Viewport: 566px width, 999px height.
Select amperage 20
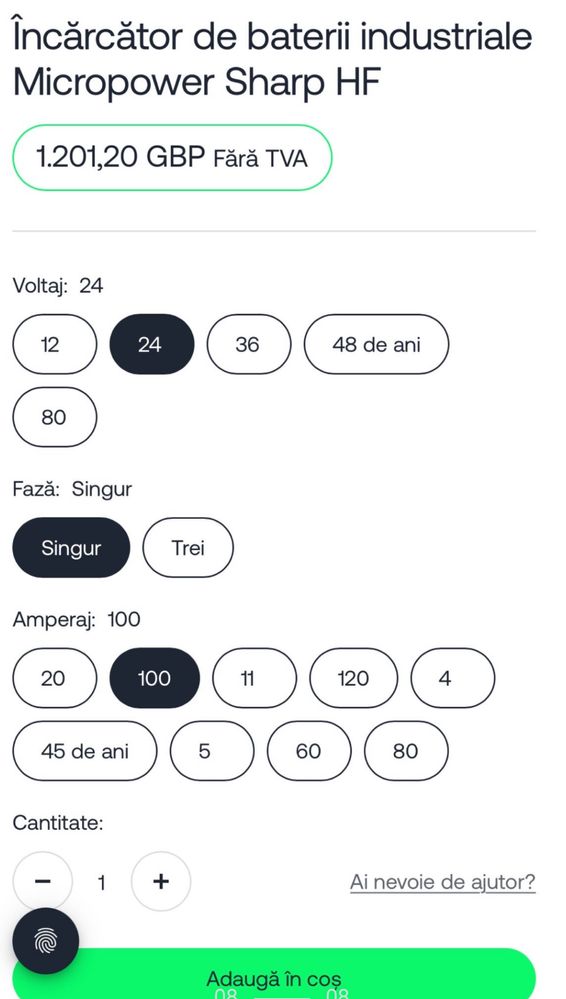click(55, 678)
